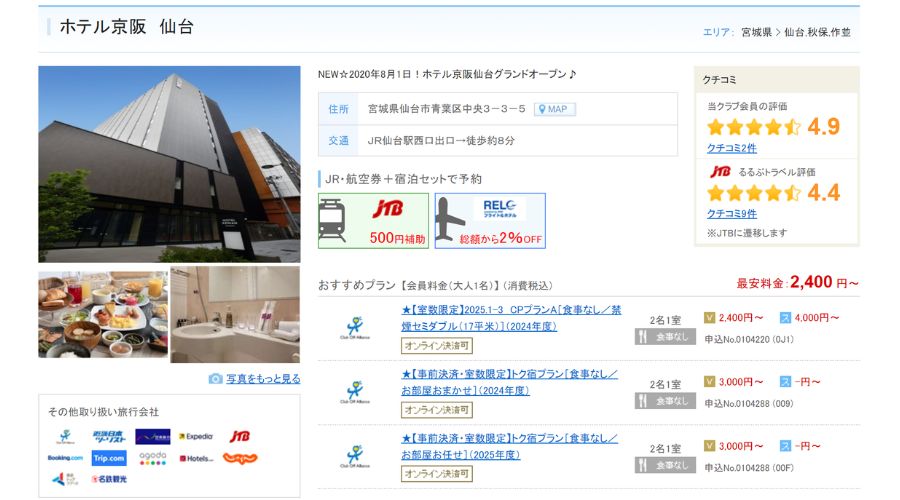The width and height of the screenshot is (900, 500).
Task: Click the その他取り扱い旅行会社 heading
Action: (x=103, y=412)
